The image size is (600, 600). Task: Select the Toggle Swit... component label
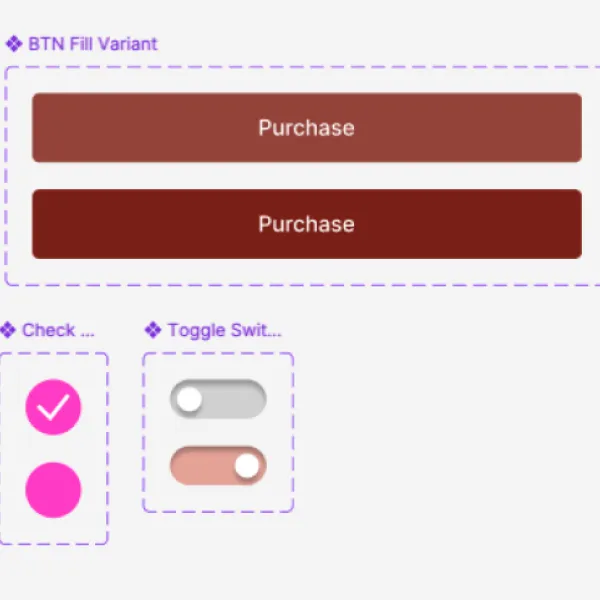tap(225, 330)
